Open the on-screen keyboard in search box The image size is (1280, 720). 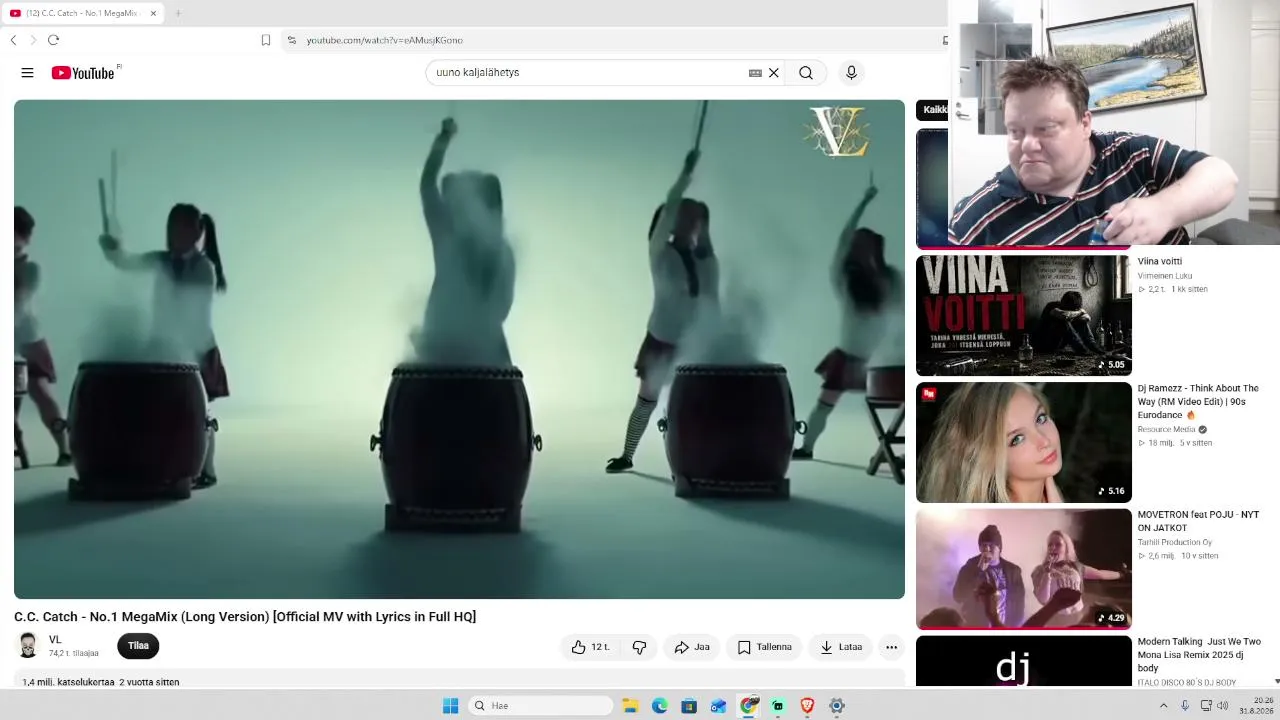[x=755, y=73]
